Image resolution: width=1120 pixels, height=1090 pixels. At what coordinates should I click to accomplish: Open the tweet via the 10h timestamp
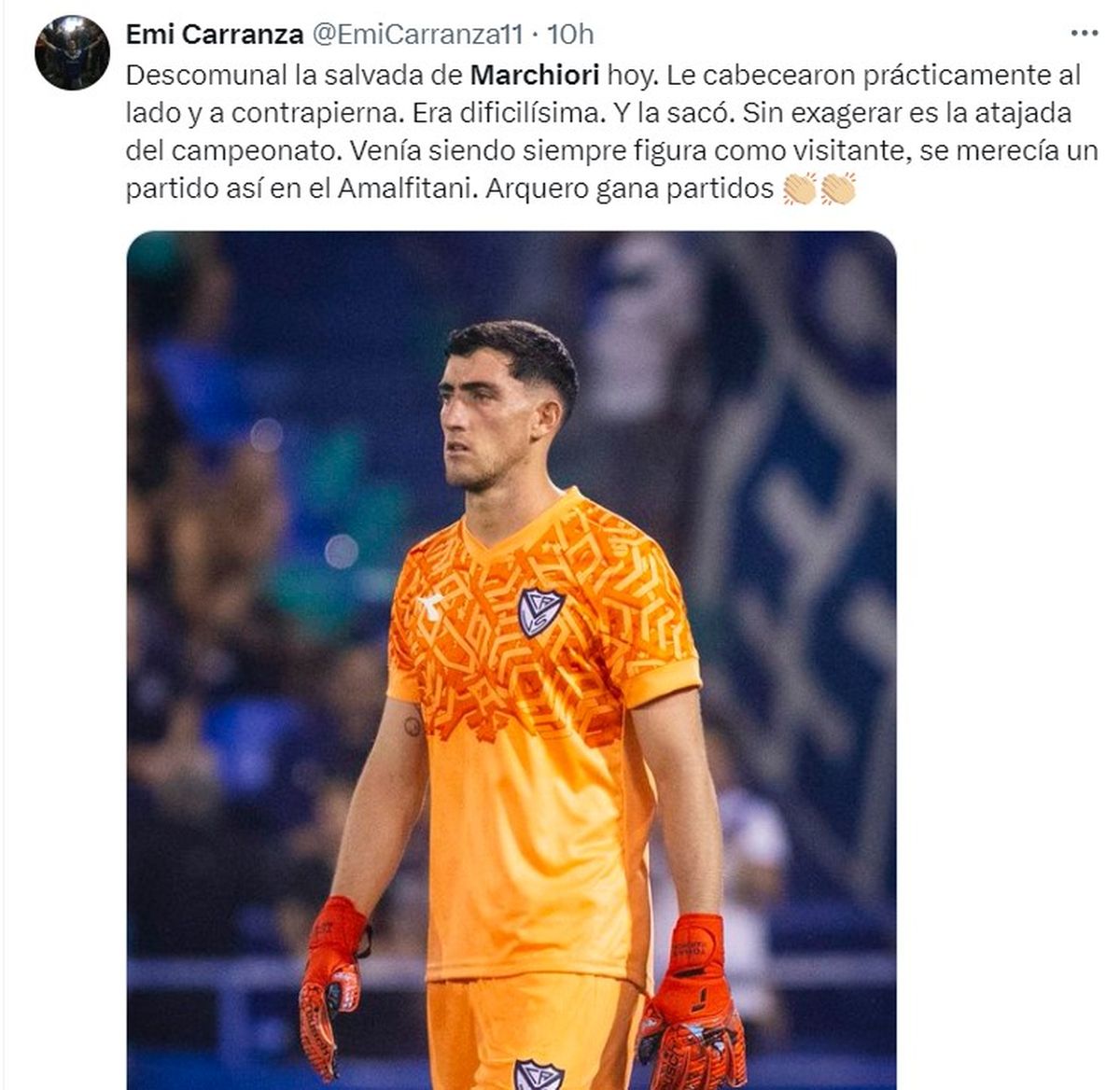pyautogui.click(x=570, y=35)
